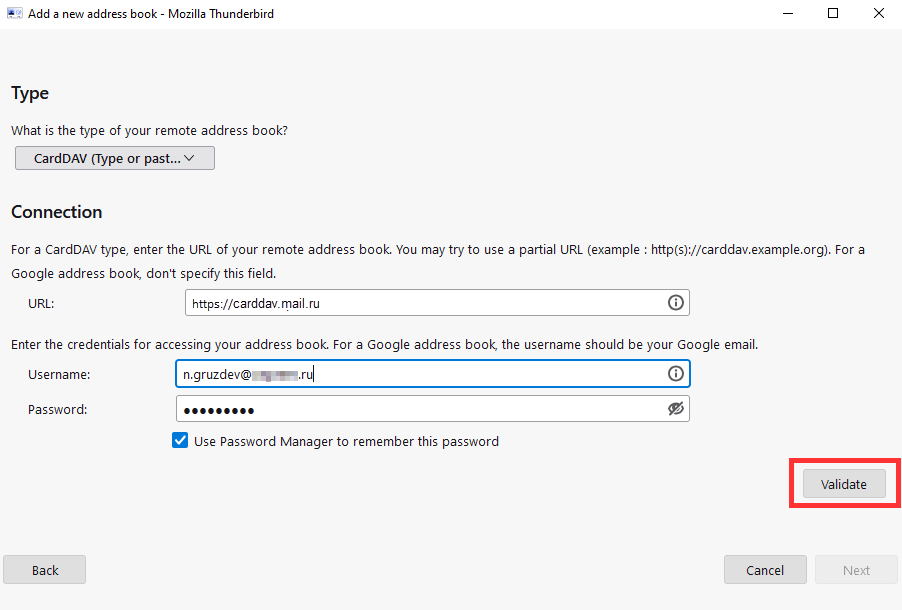Screen dimensions: 902x610
Task: Click the info icon in the URL field
Action: (x=675, y=303)
